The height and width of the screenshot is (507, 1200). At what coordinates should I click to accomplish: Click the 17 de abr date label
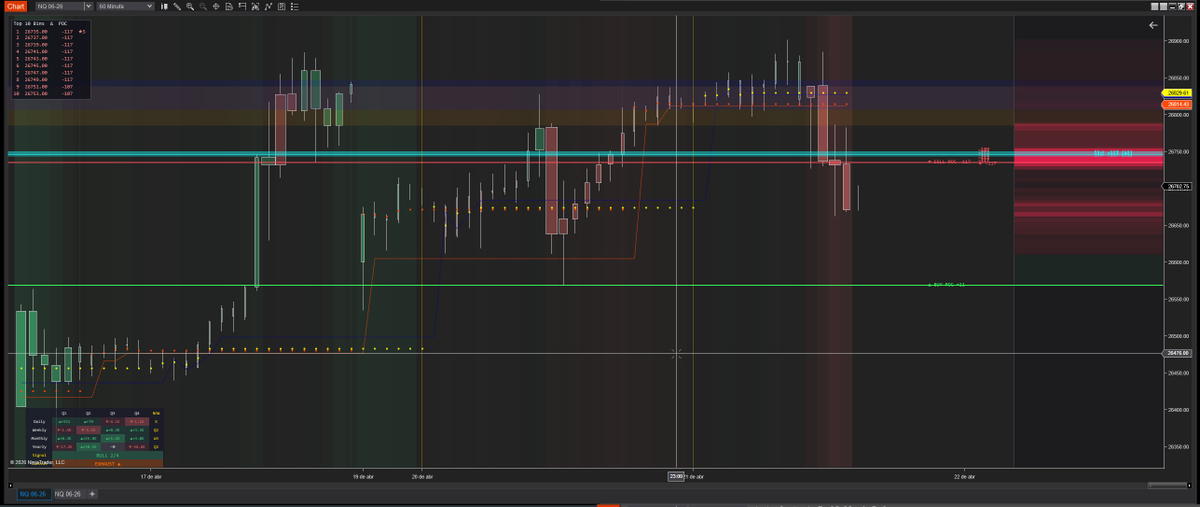point(151,477)
